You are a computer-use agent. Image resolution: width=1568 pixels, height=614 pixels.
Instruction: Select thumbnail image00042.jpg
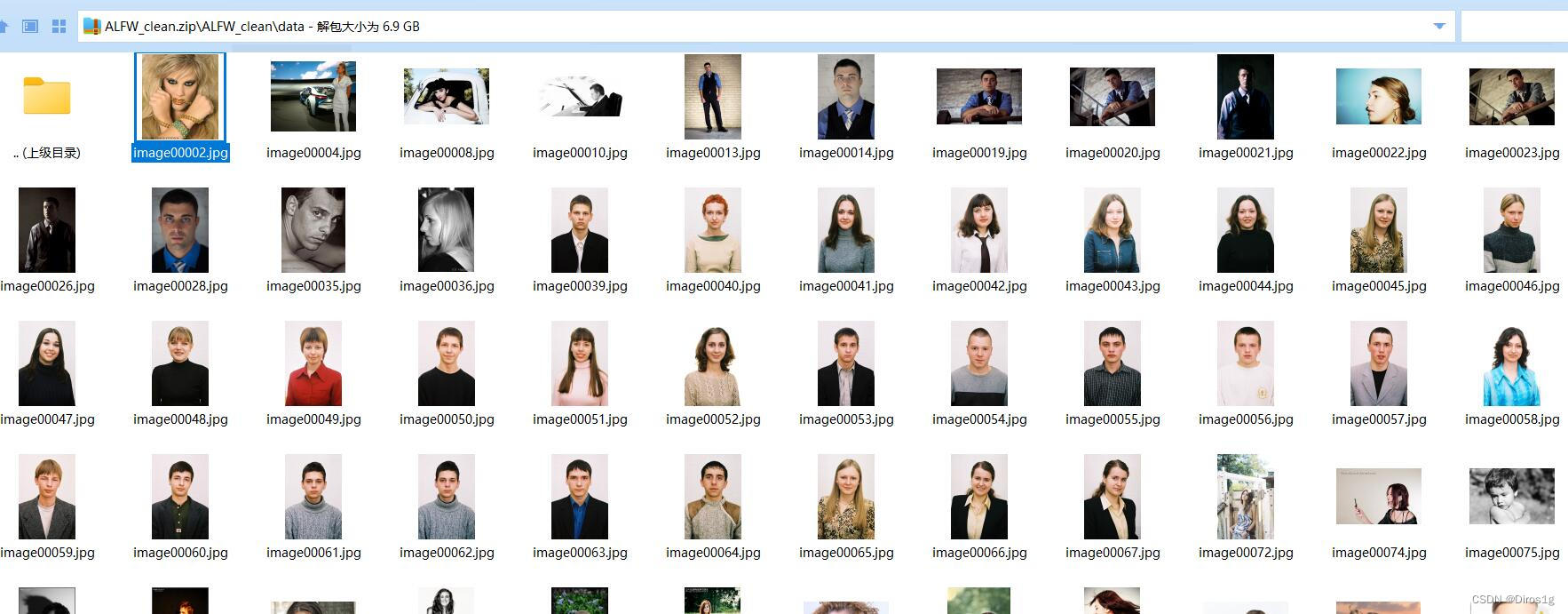point(979,229)
